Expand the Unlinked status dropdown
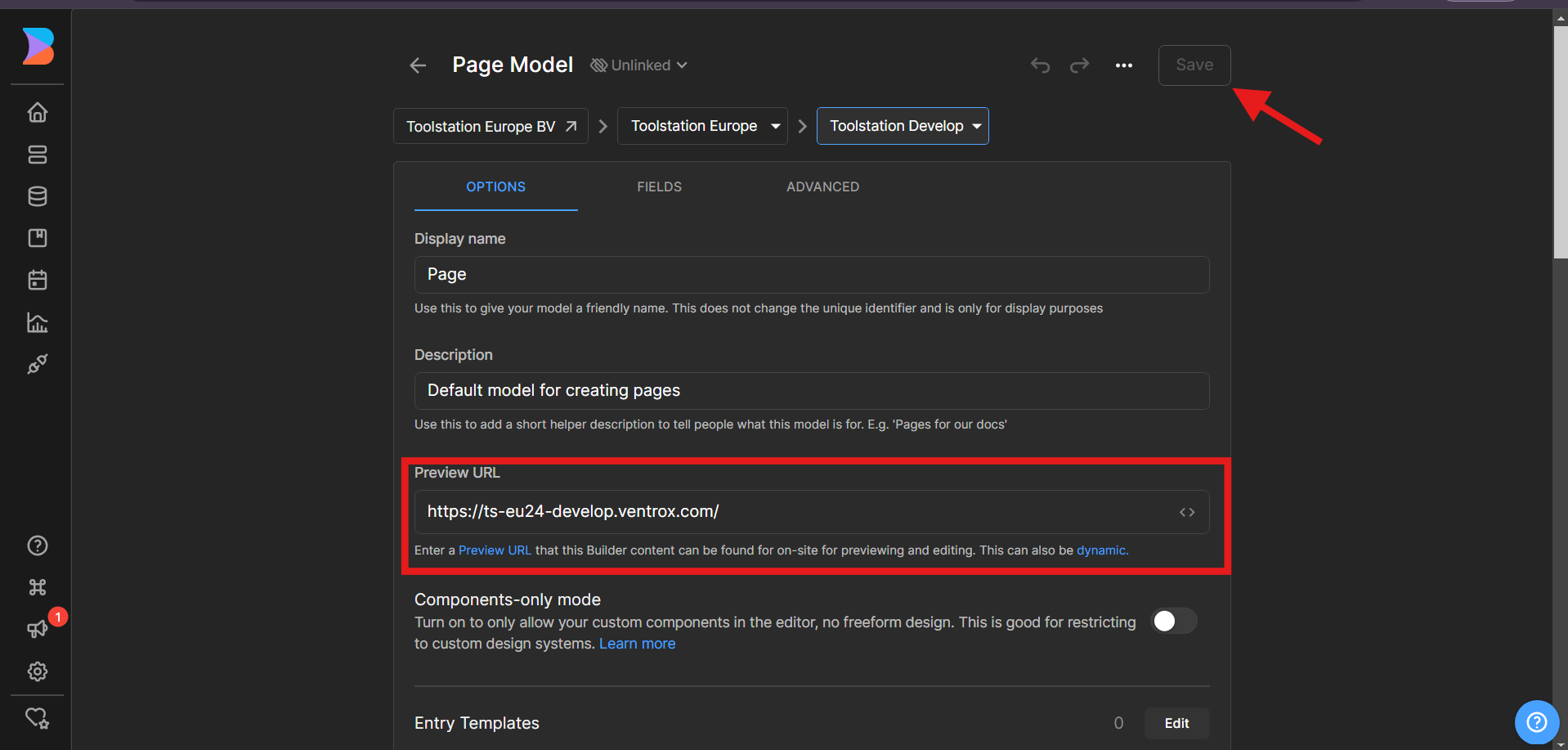The height and width of the screenshot is (750, 1568). coord(639,65)
